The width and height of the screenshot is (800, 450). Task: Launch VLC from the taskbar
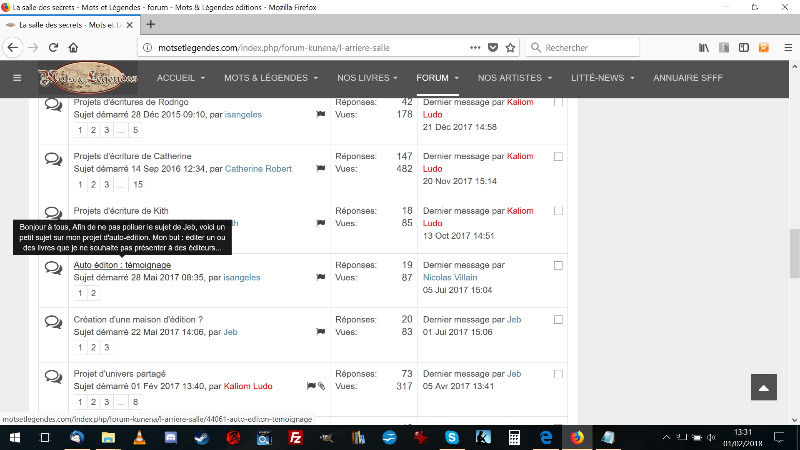coord(139,438)
